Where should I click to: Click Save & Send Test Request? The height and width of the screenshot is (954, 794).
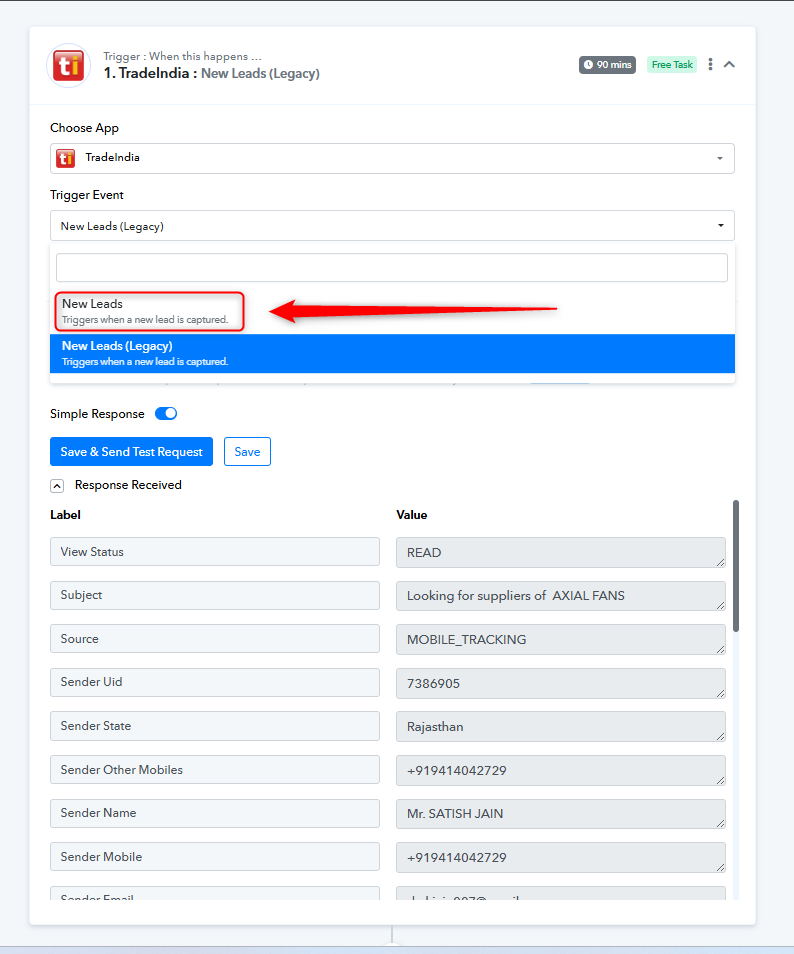(131, 451)
